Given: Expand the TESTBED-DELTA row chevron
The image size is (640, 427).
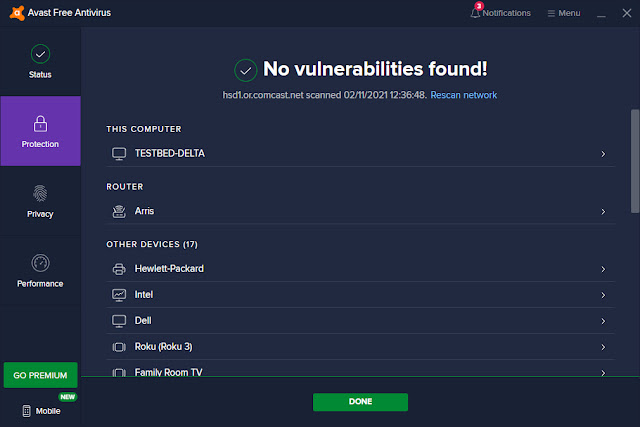Looking at the screenshot, I should (603, 154).
